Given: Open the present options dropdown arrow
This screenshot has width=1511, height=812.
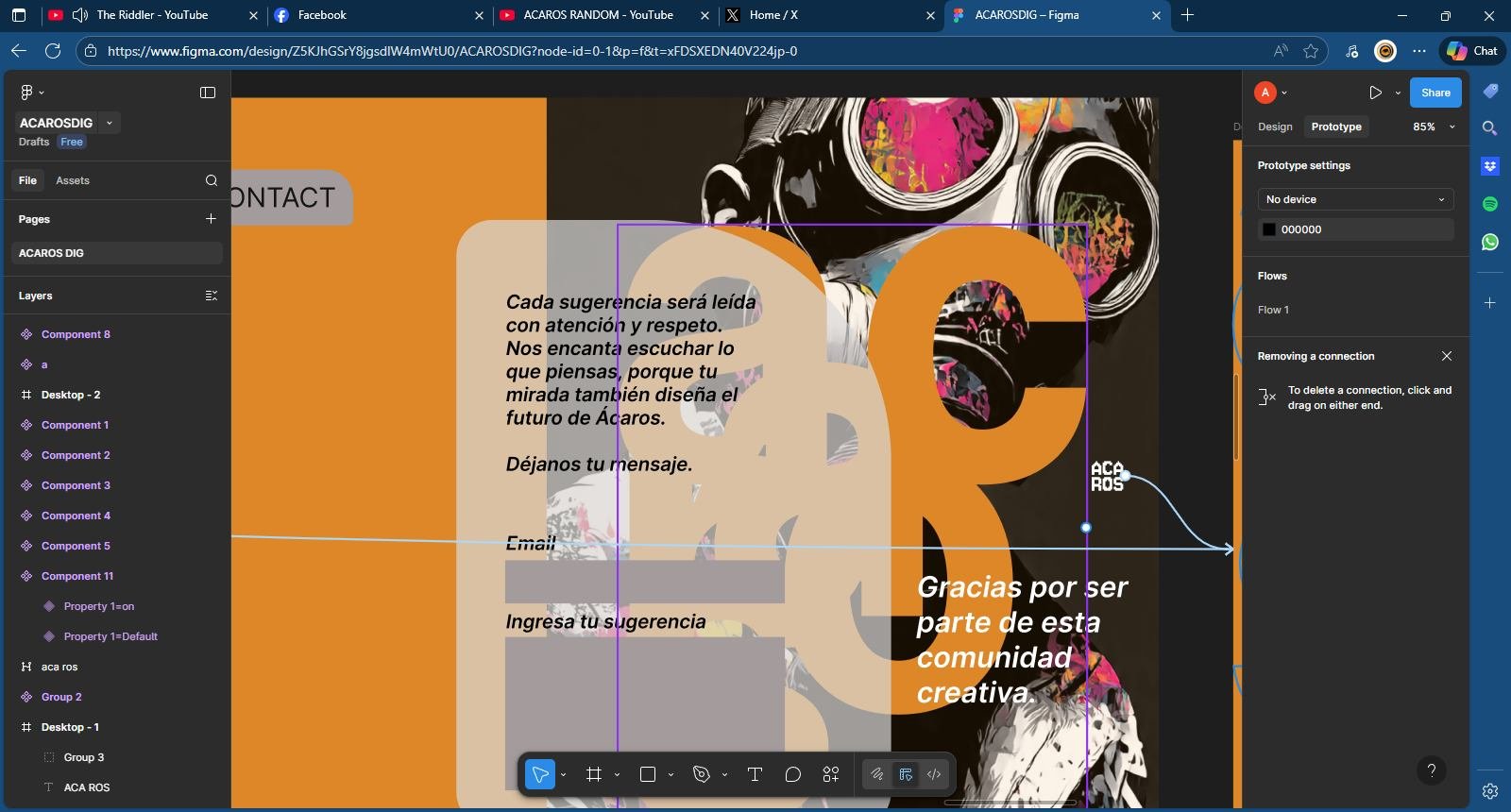Looking at the screenshot, I should pyautogui.click(x=1398, y=93).
